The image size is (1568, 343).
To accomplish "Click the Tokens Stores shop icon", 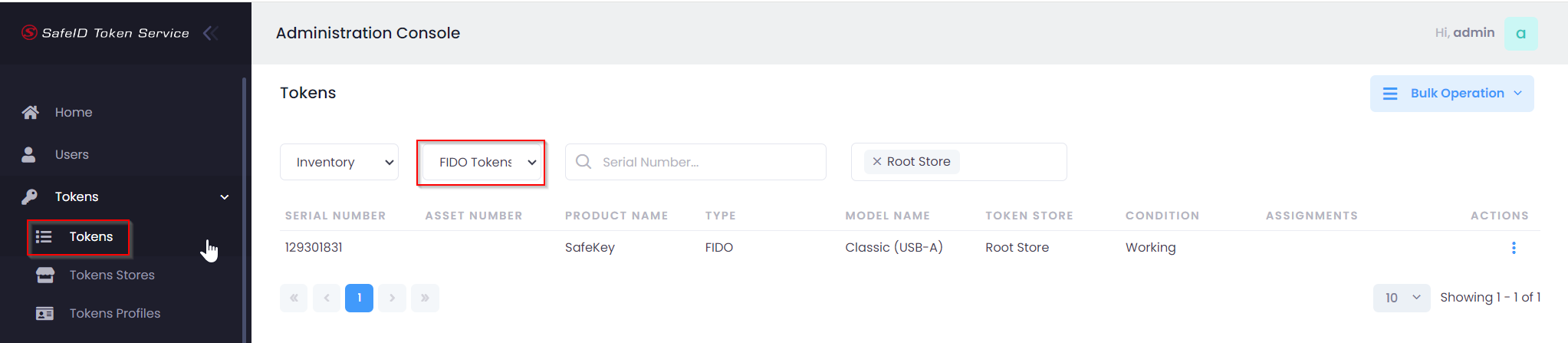I will tap(45, 275).
